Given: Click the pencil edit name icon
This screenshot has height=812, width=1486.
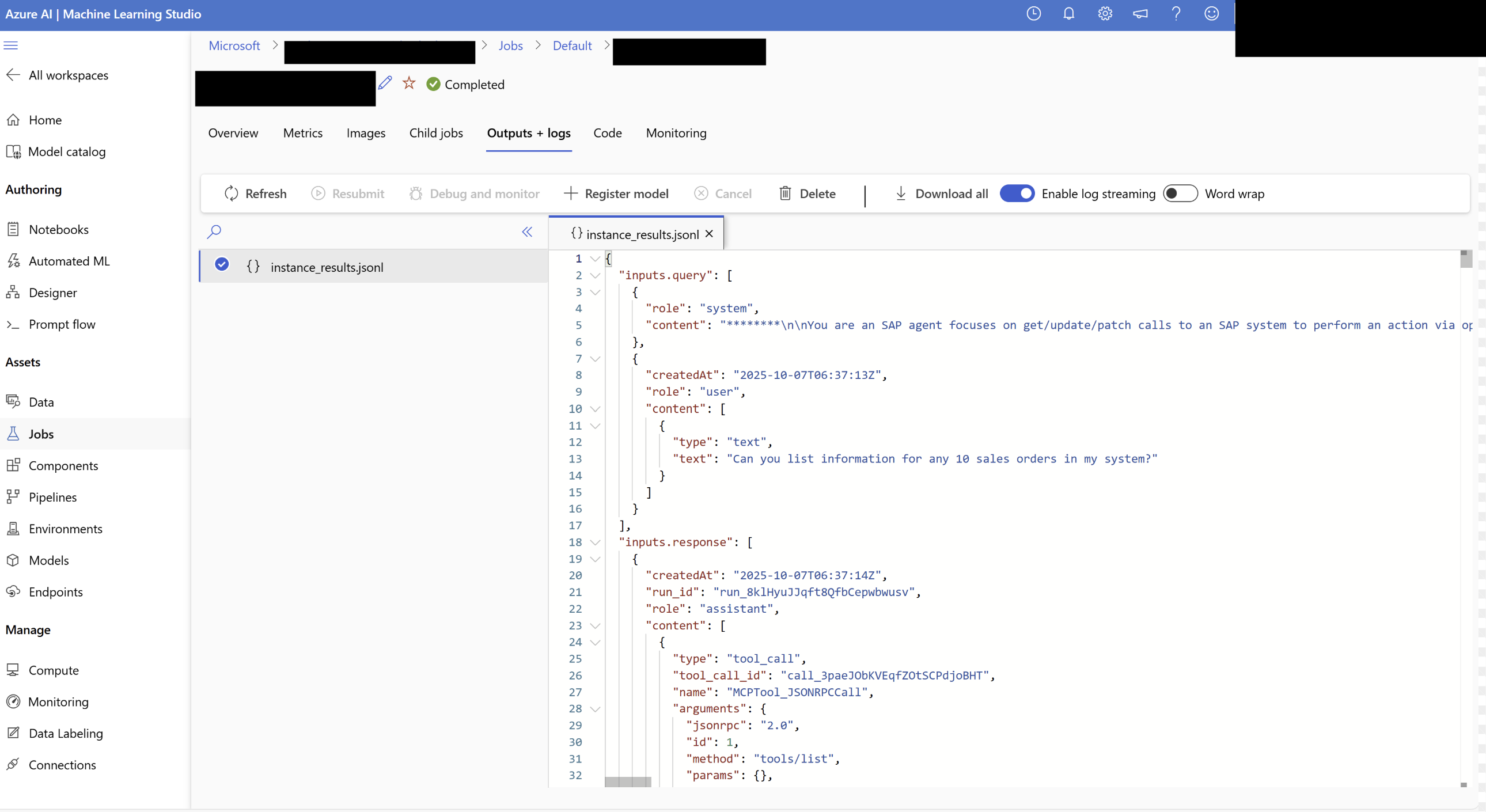Looking at the screenshot, I should [385, 84].
